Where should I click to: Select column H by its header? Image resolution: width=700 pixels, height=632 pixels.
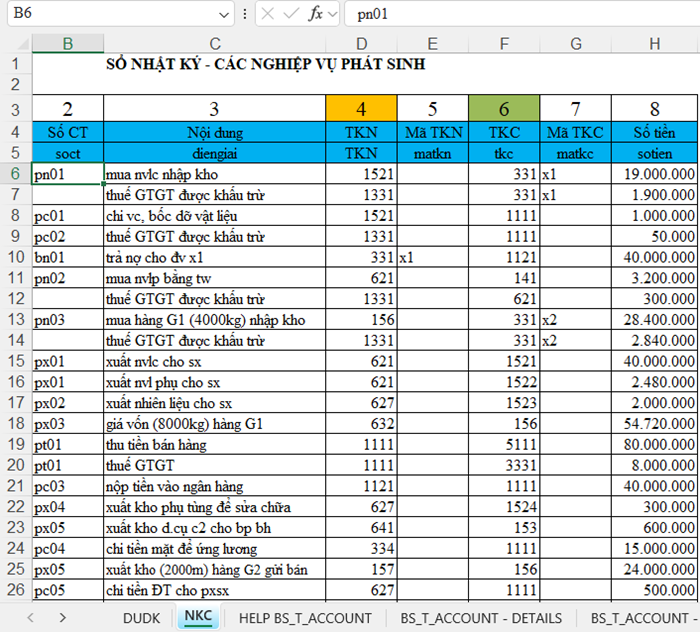click(654, 43)
